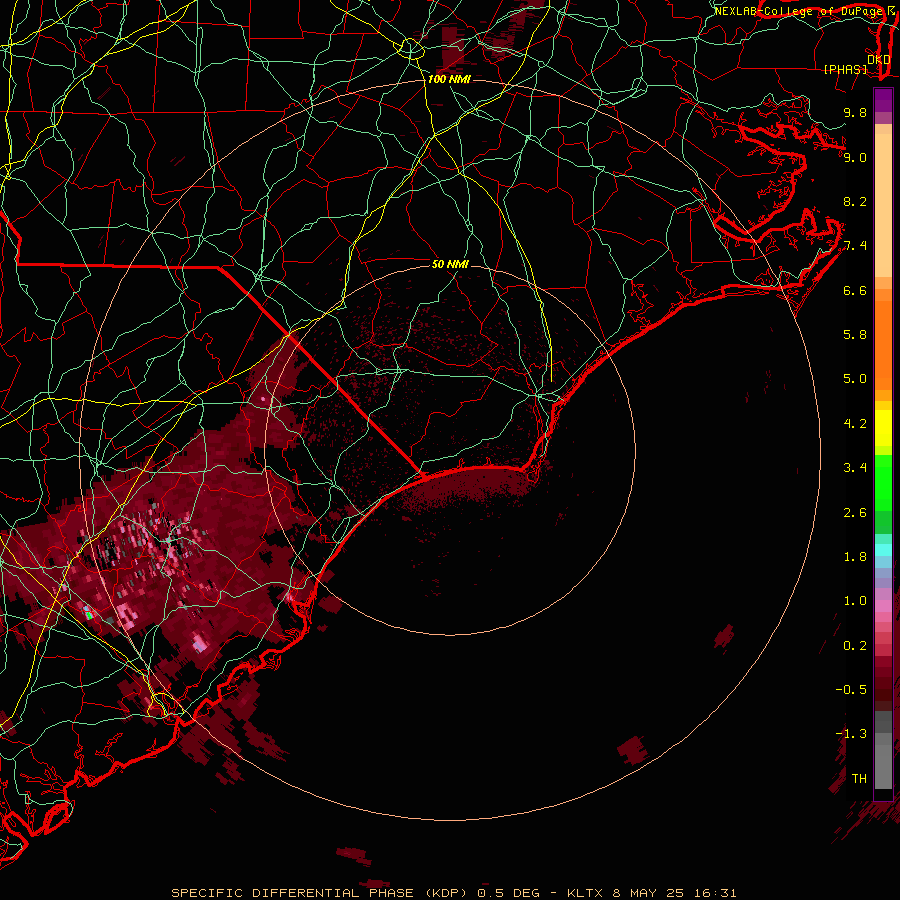Select the DKD product label
Screen dimensions: 900x900
tap(878, 60)
